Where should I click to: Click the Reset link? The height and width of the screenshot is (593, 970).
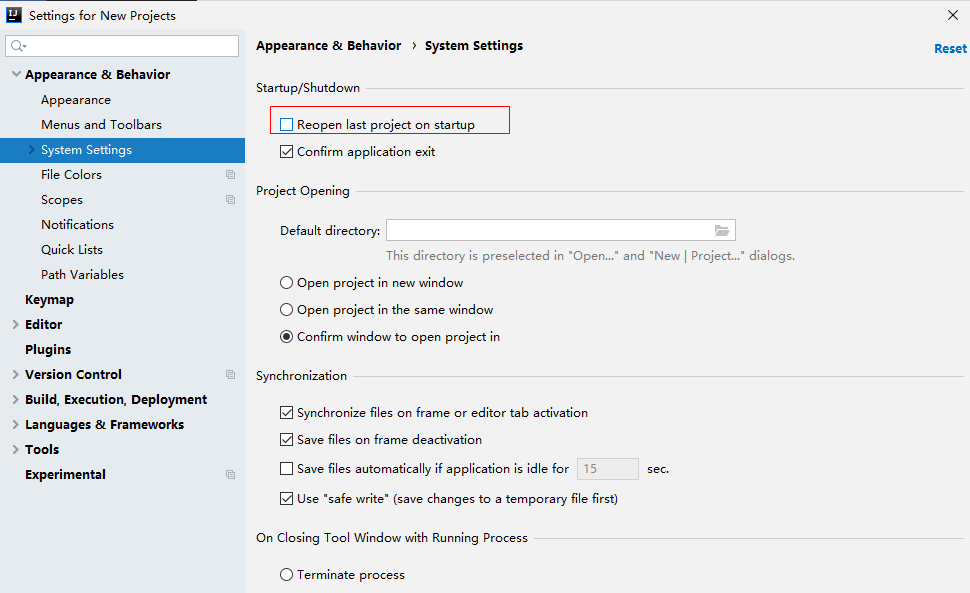[x=950, y=48]
